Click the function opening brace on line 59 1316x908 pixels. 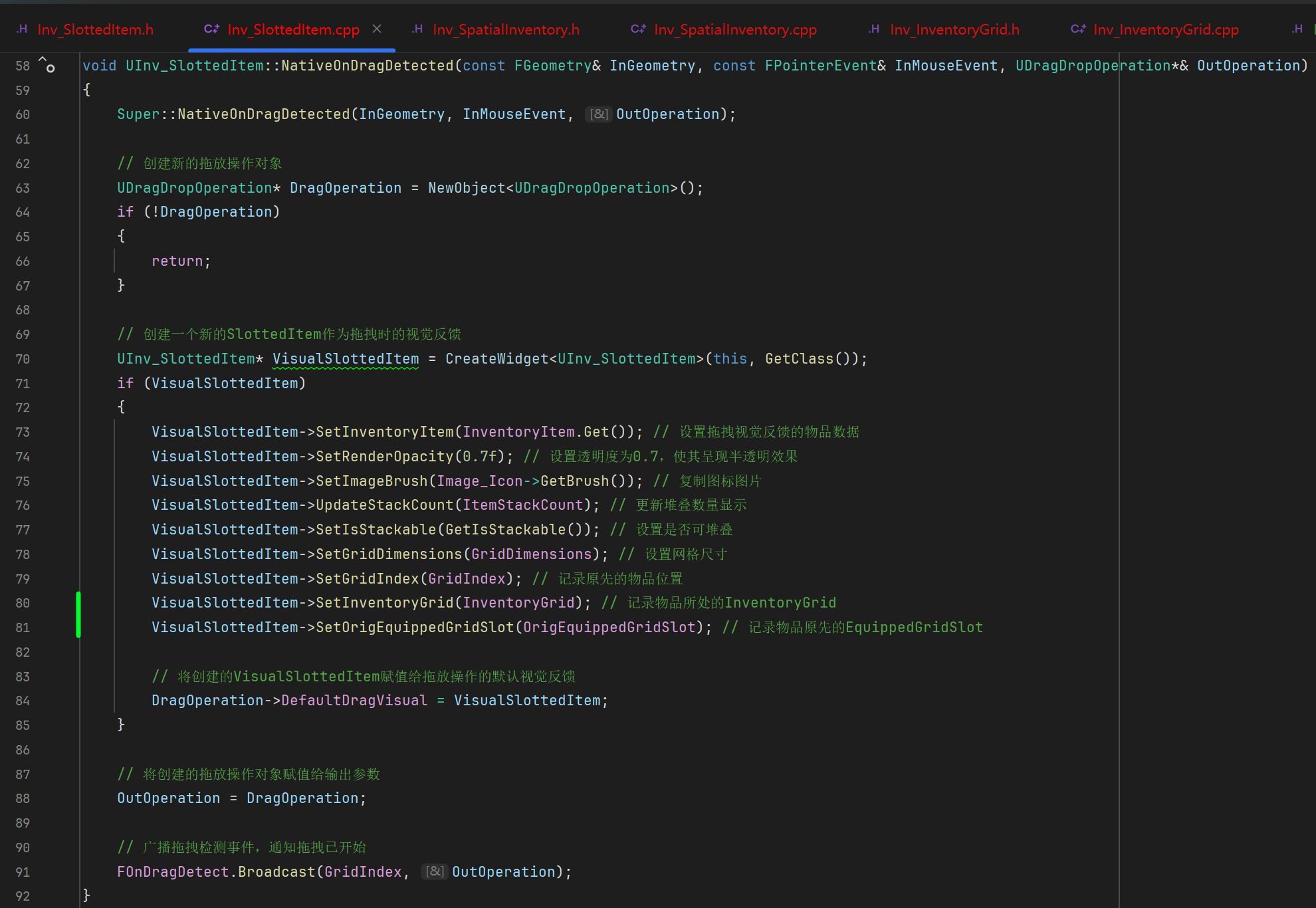pos(86,90)
